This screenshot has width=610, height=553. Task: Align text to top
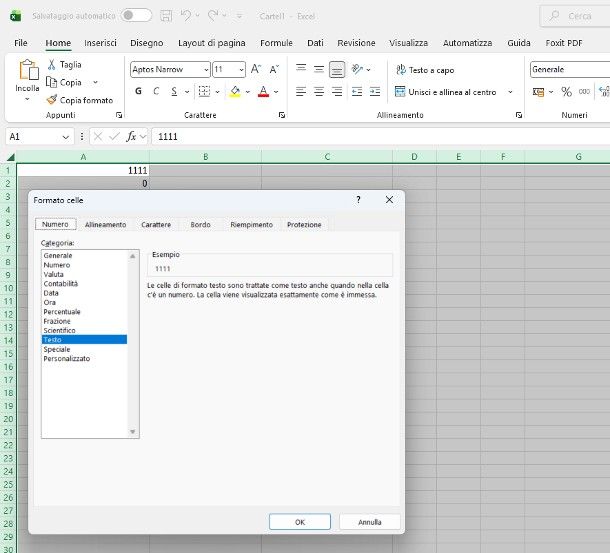pyautogui.click(x=301, y=69)
